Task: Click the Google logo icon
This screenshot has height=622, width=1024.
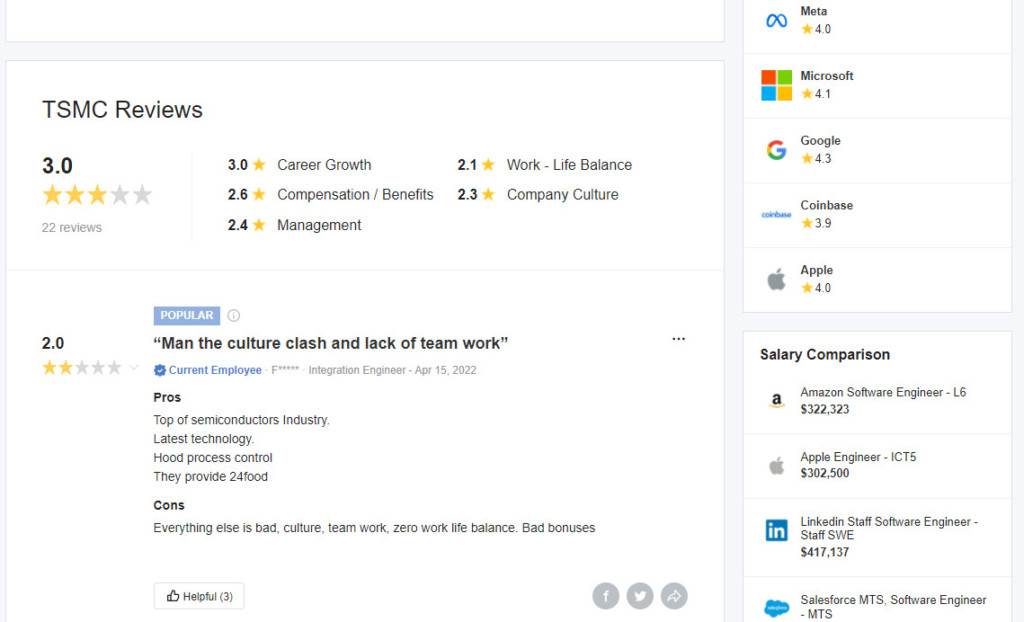Action: (x=776, y=150)
